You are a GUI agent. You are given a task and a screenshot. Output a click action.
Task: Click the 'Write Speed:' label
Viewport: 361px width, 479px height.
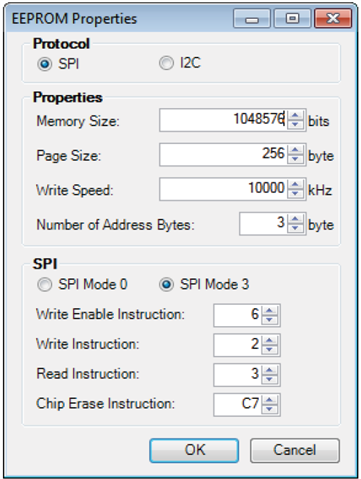click(x=75, y=190)
